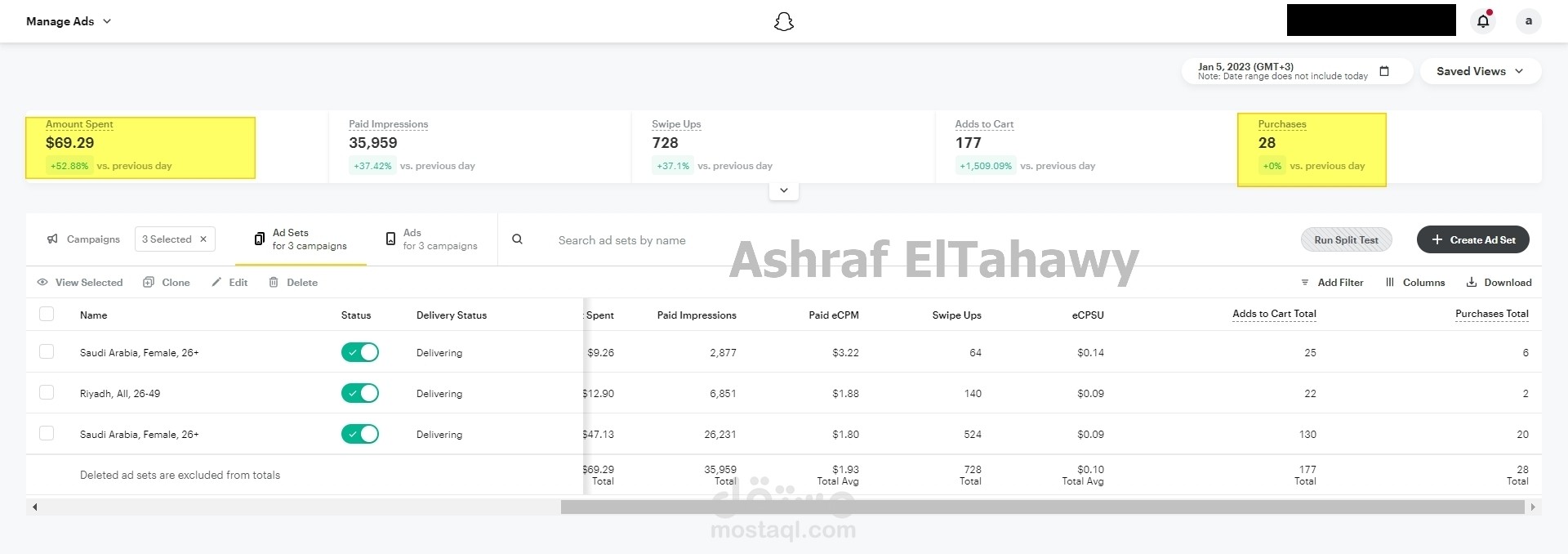The image size is (1568, 554).
Task: Click the account avatar icon
Action: [x=1528, y=21]
